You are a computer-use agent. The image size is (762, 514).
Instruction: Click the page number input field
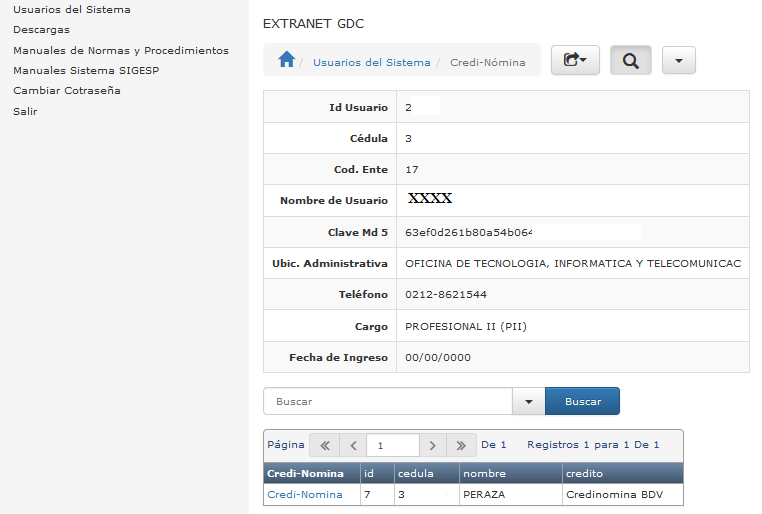[x=393, y=445]
